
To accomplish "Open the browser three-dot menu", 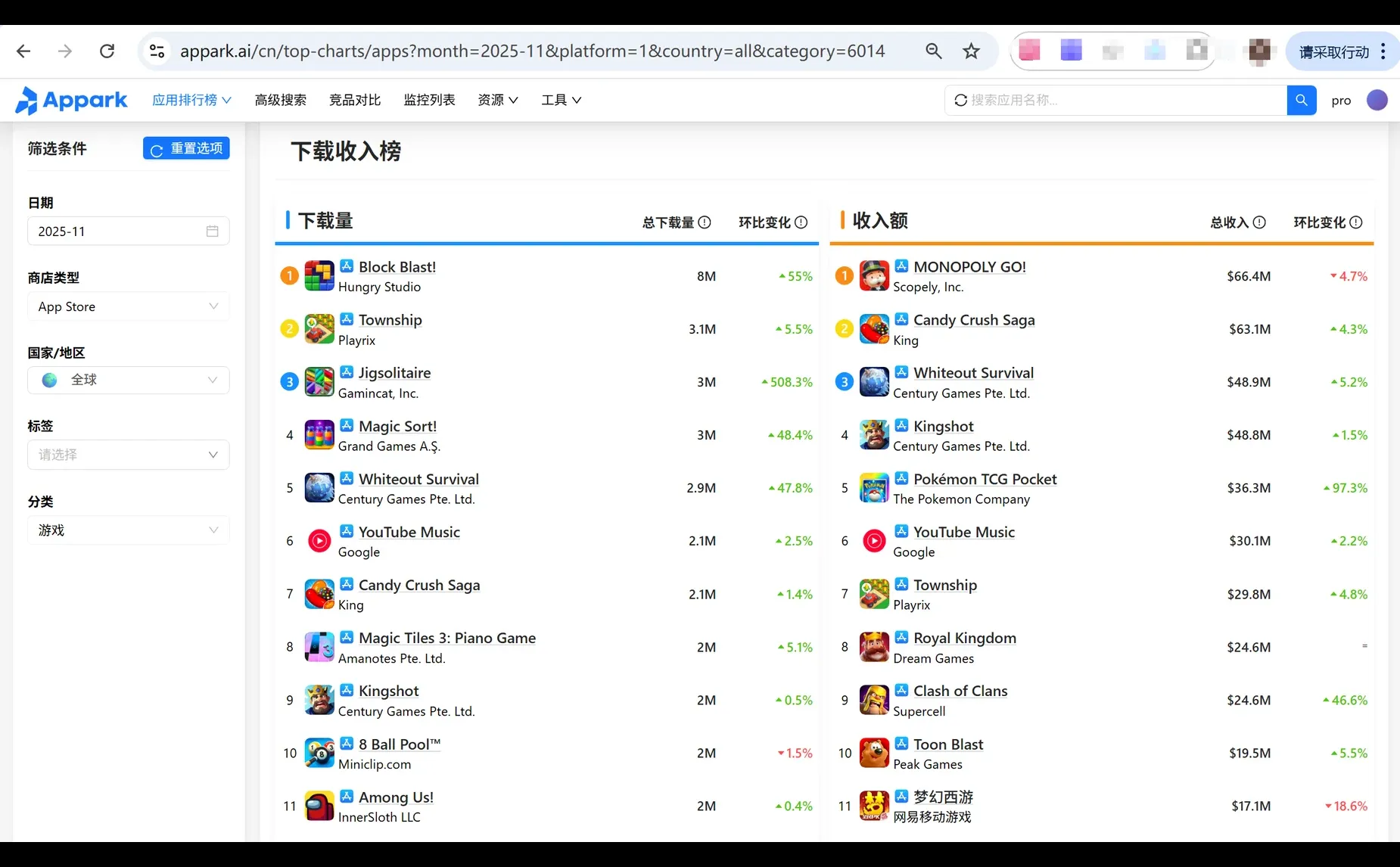I will tap(1383, 51).
